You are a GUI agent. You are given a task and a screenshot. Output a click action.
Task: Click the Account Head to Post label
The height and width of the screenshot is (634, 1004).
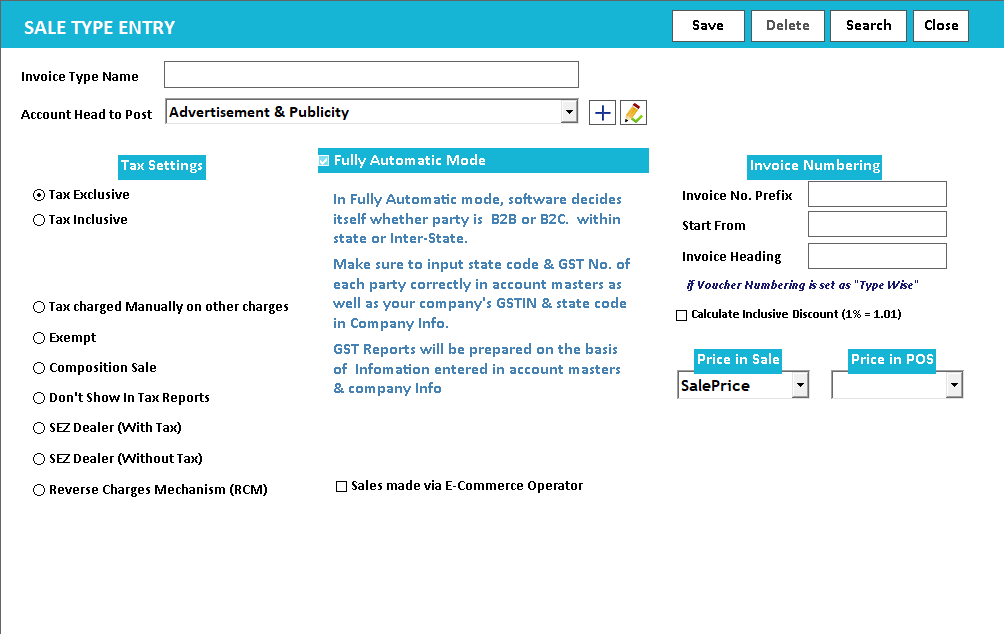click(86, 115)
